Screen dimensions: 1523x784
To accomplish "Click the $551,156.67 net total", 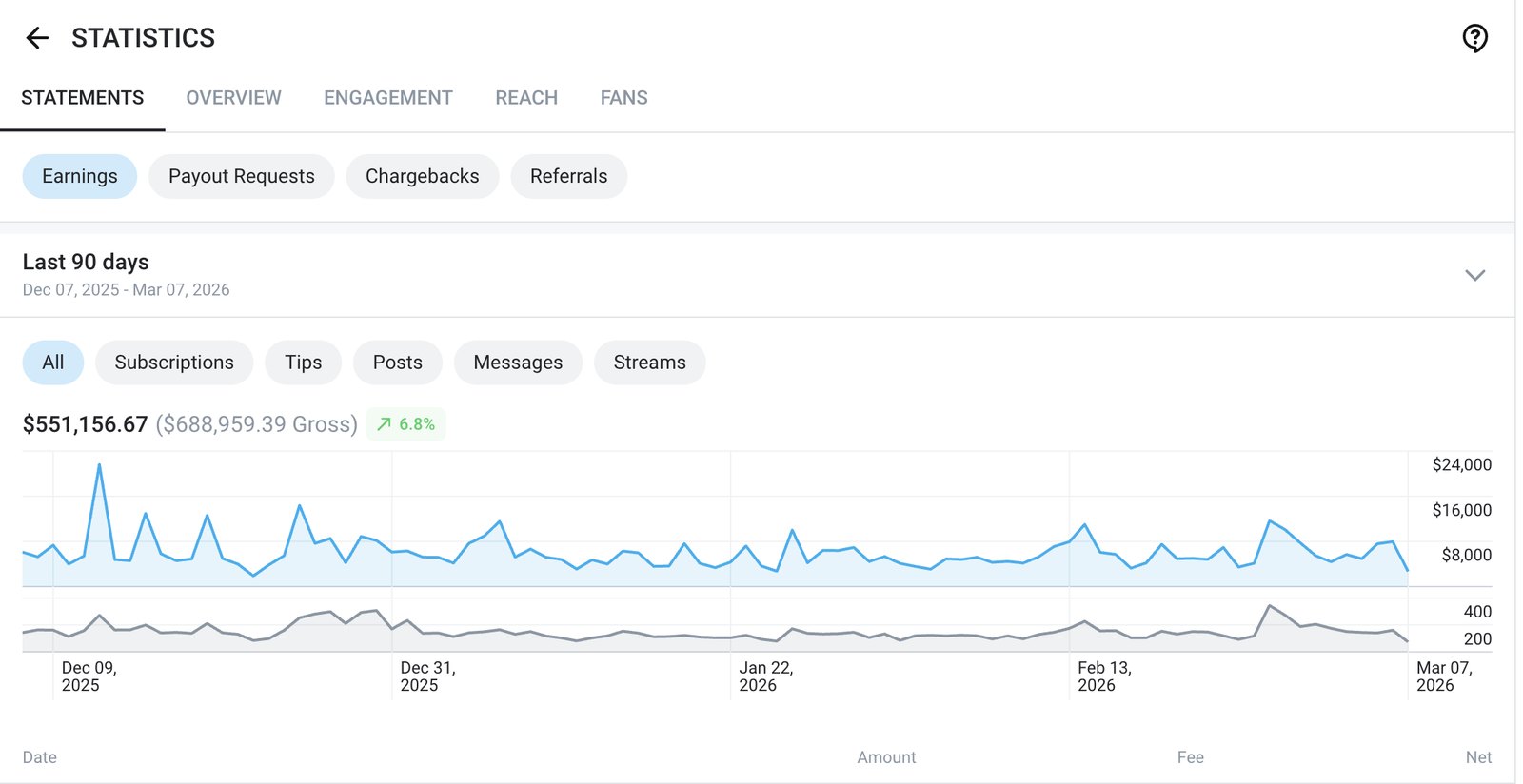I will (x=86, y=424).
